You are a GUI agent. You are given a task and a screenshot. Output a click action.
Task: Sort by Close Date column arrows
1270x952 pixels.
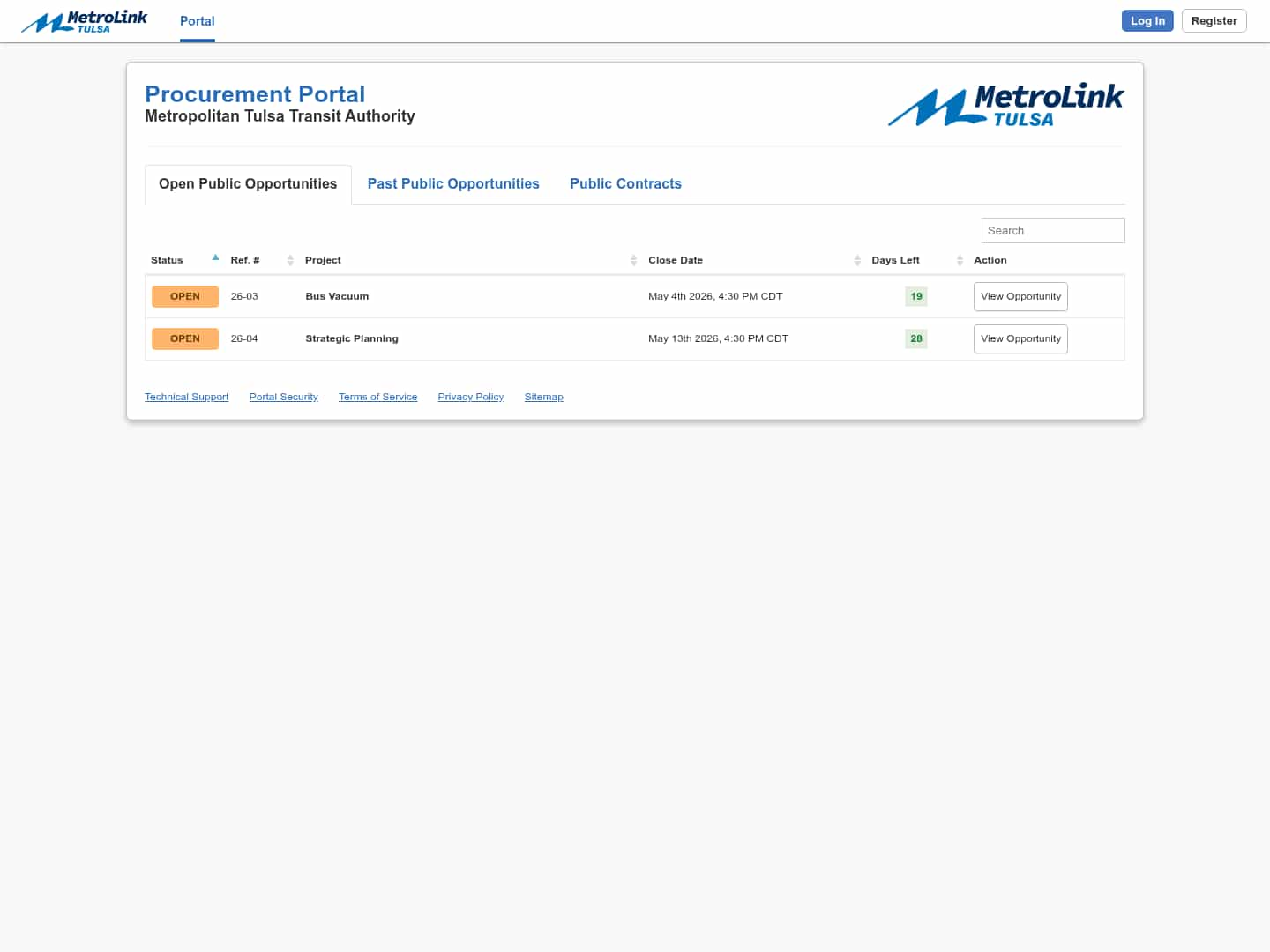tap(857, 260)
